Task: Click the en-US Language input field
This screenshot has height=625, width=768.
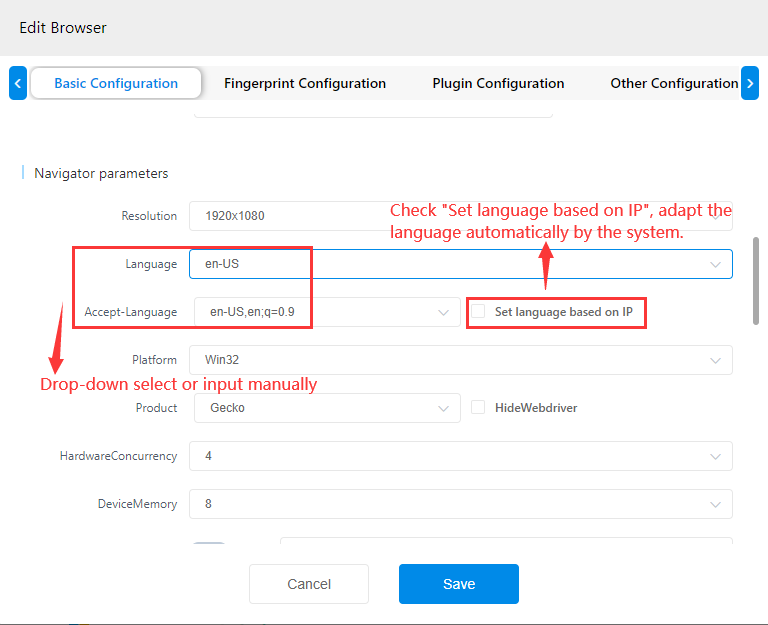Action: (x=461, y=264)
